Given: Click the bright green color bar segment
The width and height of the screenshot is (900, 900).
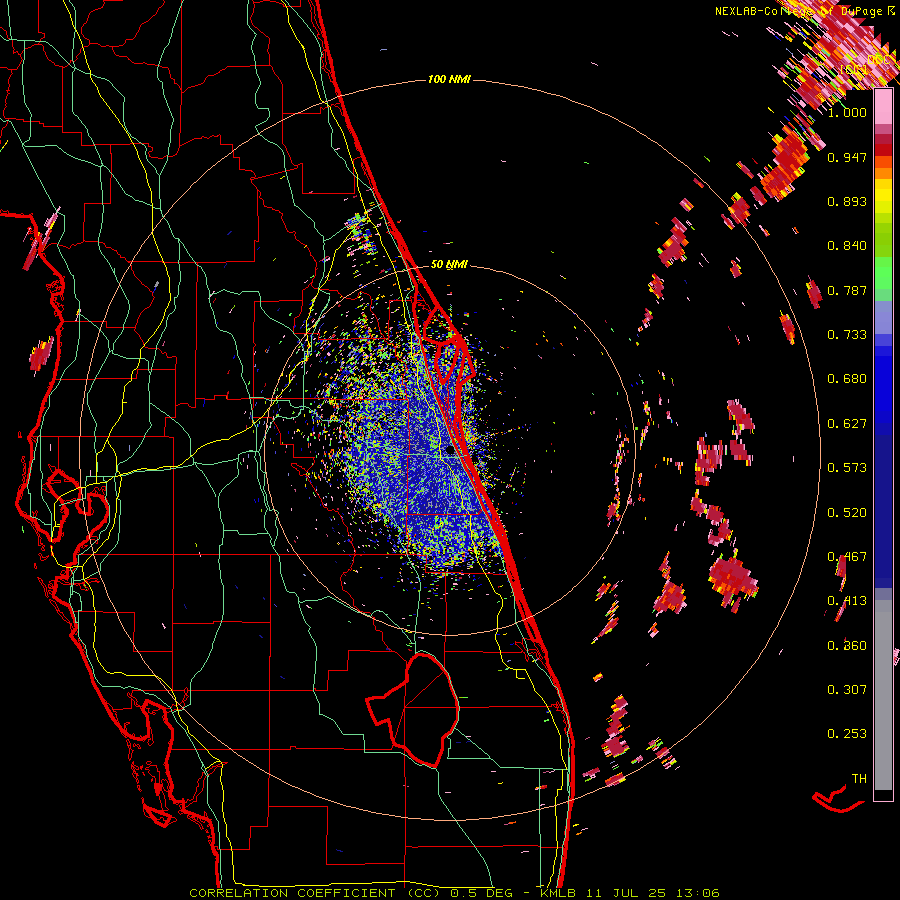Looking at the screenshot, I should [883, 273].
